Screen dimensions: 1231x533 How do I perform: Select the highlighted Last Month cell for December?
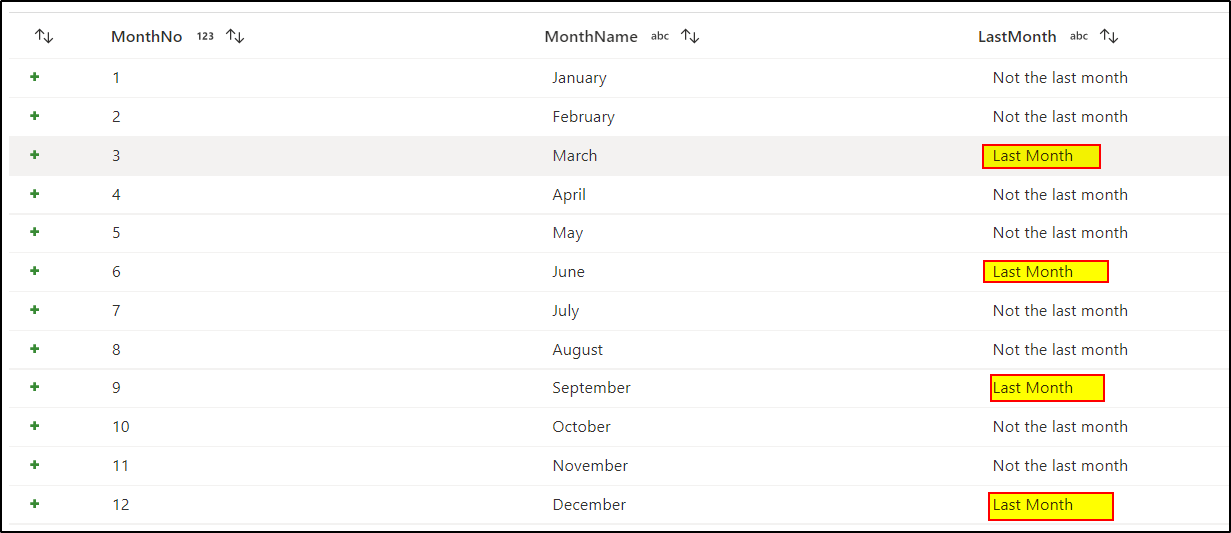click(1051, 505)
